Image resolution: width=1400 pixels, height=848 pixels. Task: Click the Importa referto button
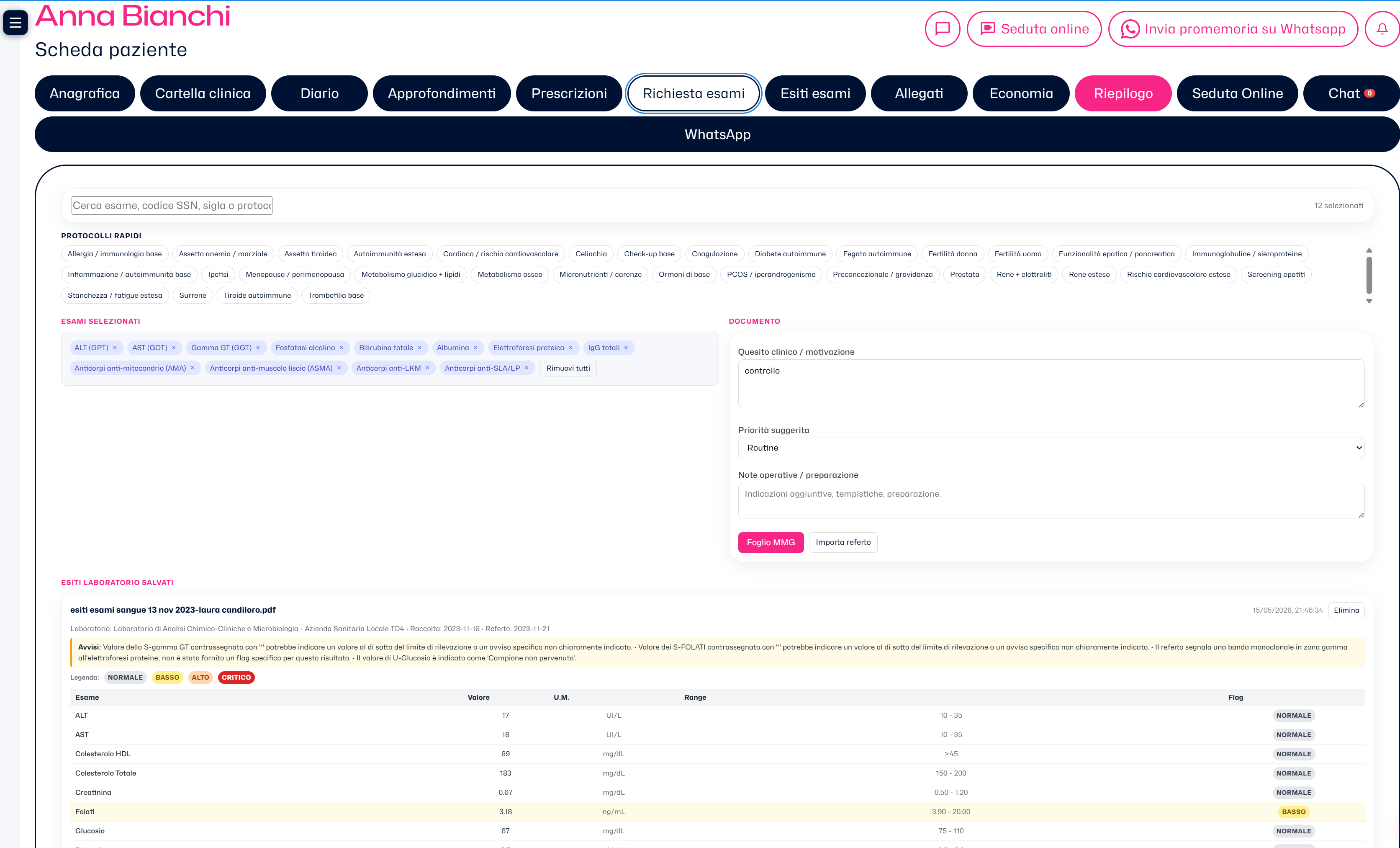click(x=843, y=542)
